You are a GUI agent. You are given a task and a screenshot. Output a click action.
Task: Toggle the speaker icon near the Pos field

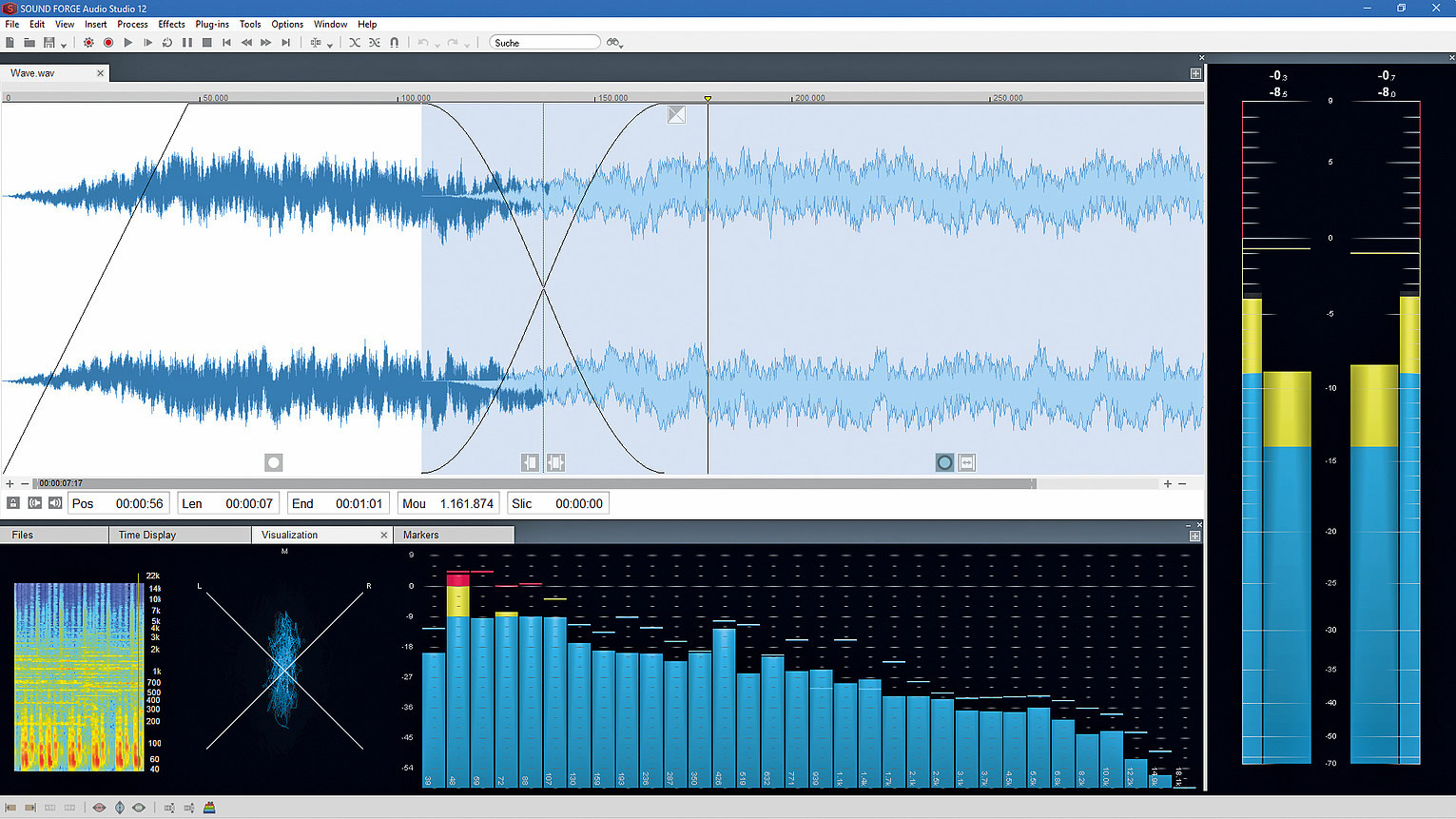tap(55, 502)
